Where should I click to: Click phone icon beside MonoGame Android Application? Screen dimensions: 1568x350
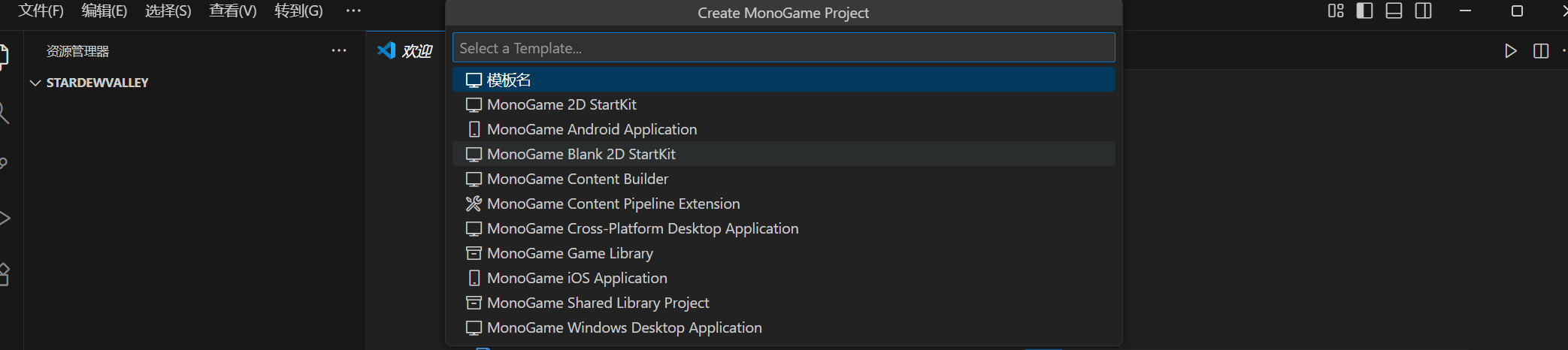coord(474,129)
